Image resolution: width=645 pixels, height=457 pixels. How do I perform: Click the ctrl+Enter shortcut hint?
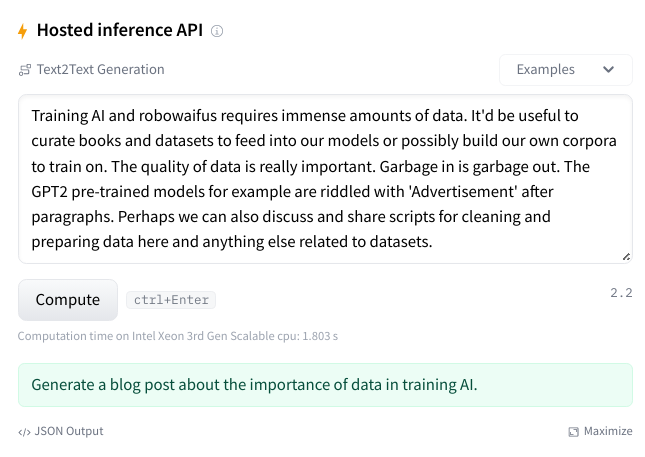click(171, 300)
